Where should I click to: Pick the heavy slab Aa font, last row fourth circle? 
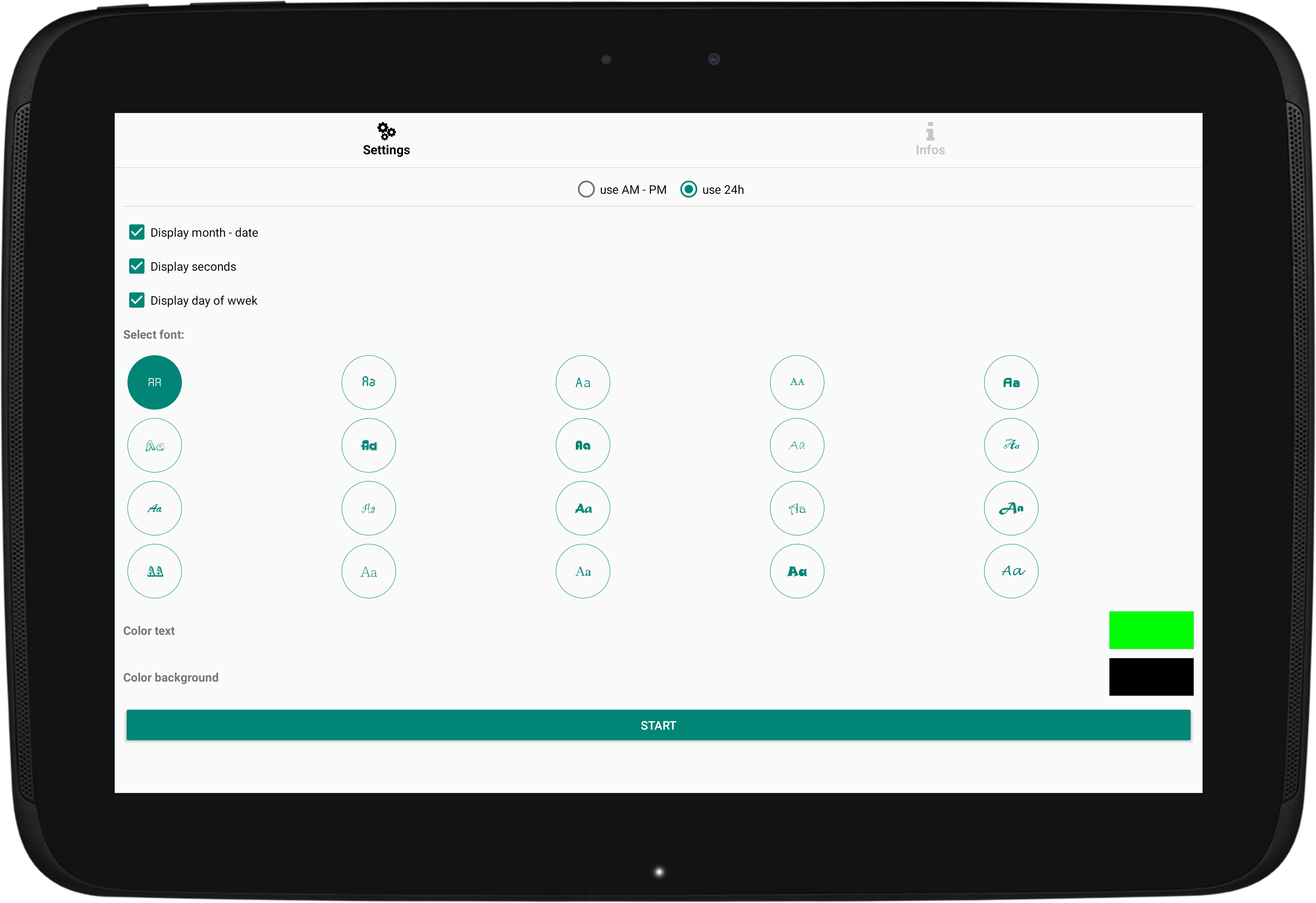coord(797,571)
